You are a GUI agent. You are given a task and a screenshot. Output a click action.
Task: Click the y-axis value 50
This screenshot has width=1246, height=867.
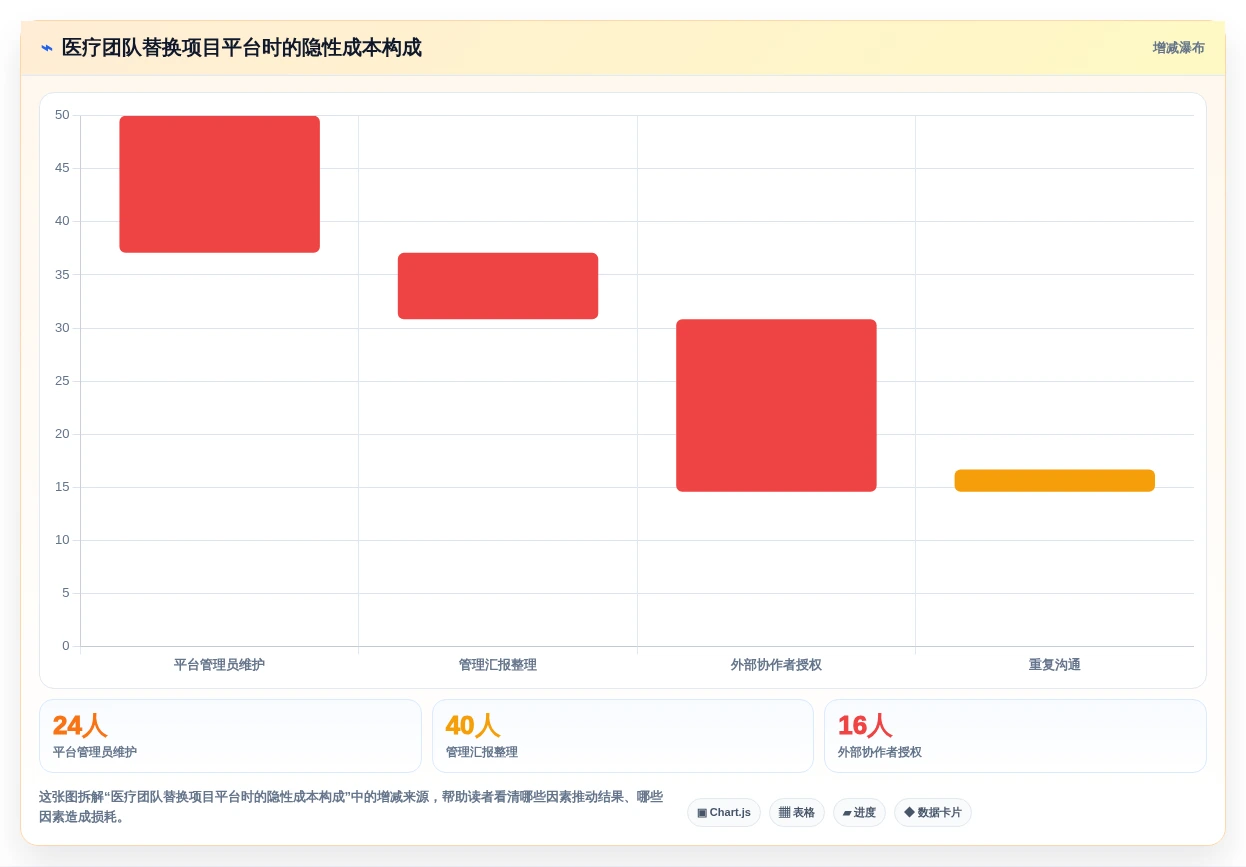[x=62, y=115]
